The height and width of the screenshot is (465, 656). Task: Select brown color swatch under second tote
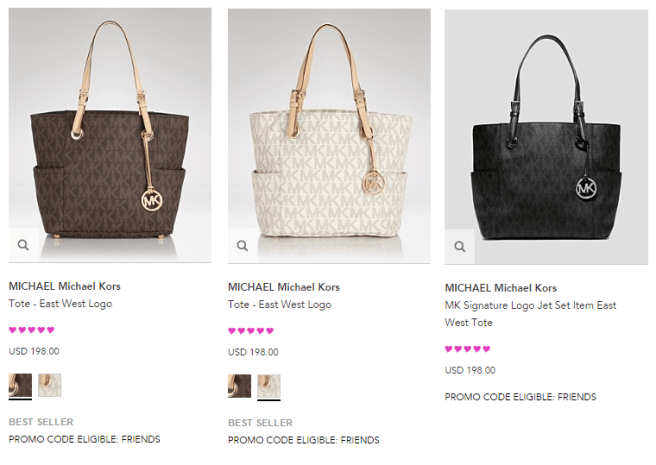(239, 385)
